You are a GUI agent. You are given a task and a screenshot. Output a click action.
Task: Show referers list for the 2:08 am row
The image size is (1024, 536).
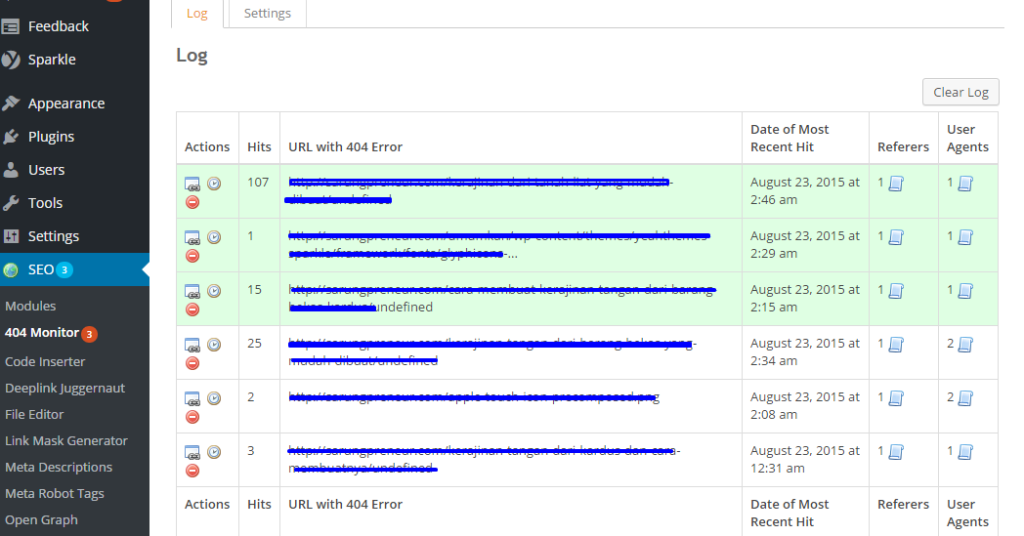coord(896,398)
